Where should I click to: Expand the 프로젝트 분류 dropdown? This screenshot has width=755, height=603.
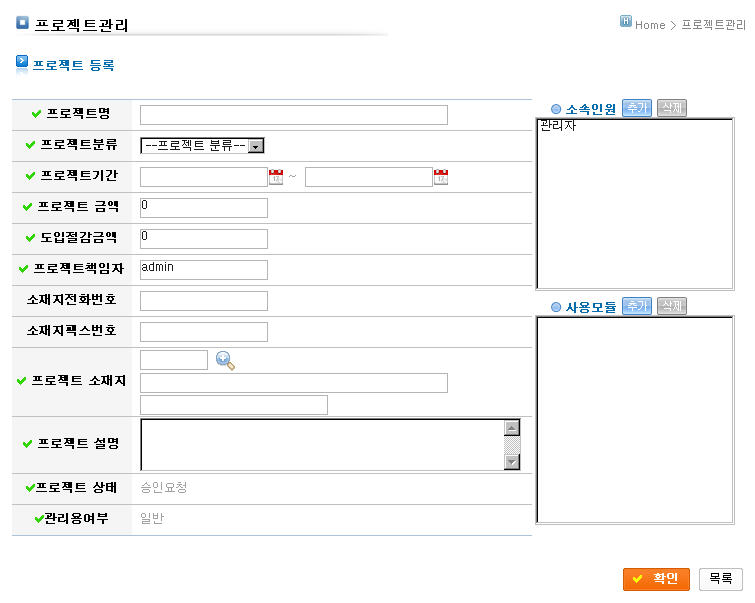tap(255, 146)
